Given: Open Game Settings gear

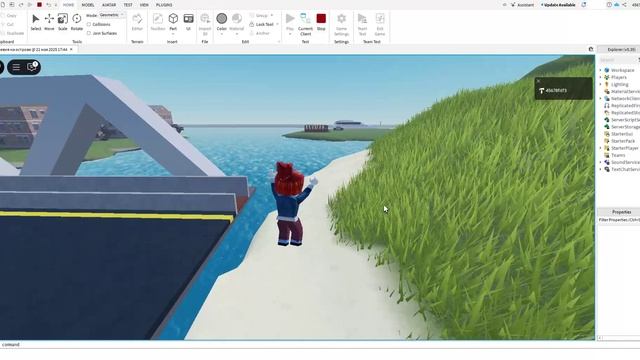Looking at the screenshot, I should click(x=341, y=24).
